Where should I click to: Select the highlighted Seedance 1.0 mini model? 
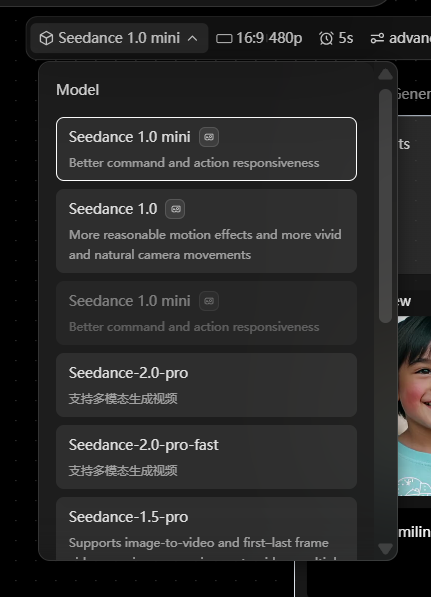206,149
